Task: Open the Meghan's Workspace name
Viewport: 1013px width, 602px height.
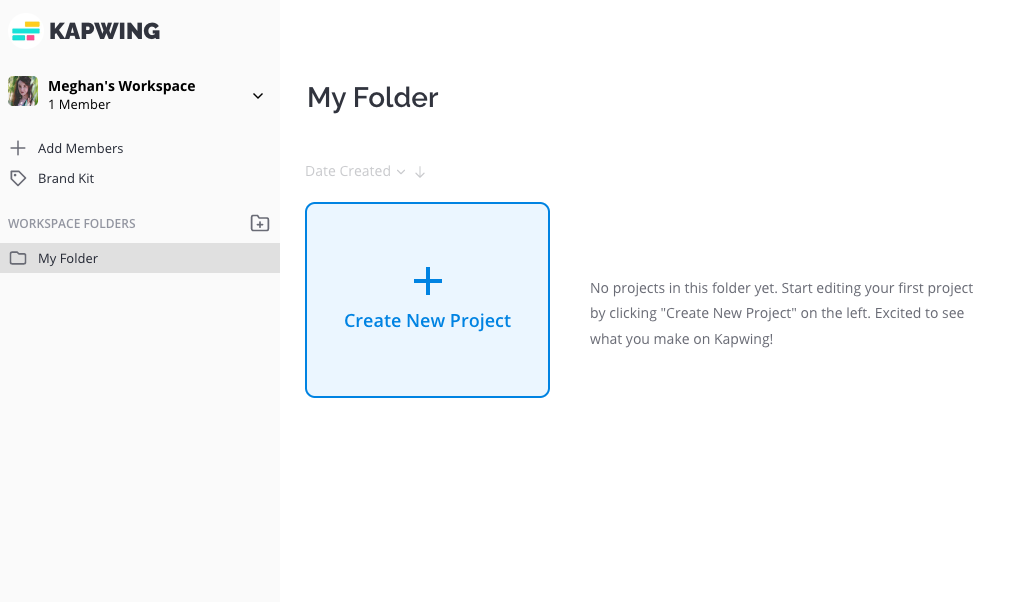Action: (x=121, y=86)
